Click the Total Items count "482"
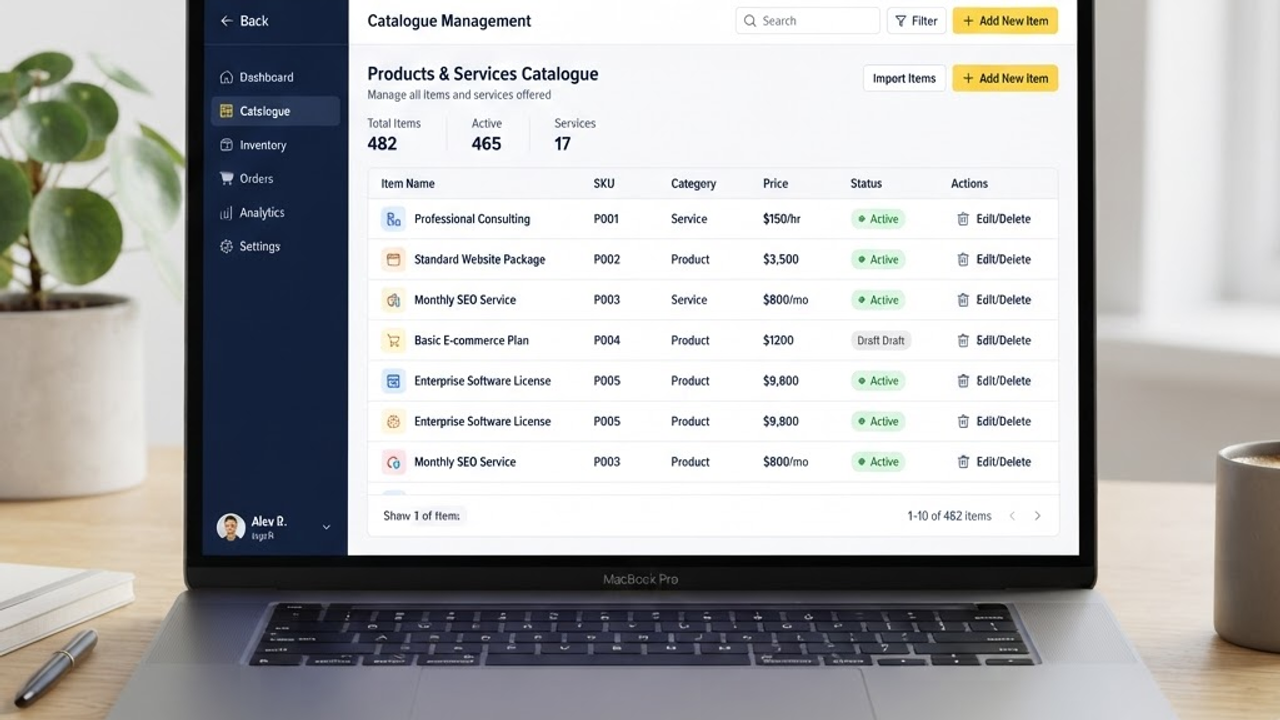This screenshot has width=1280, height=720. coord(382,144)
